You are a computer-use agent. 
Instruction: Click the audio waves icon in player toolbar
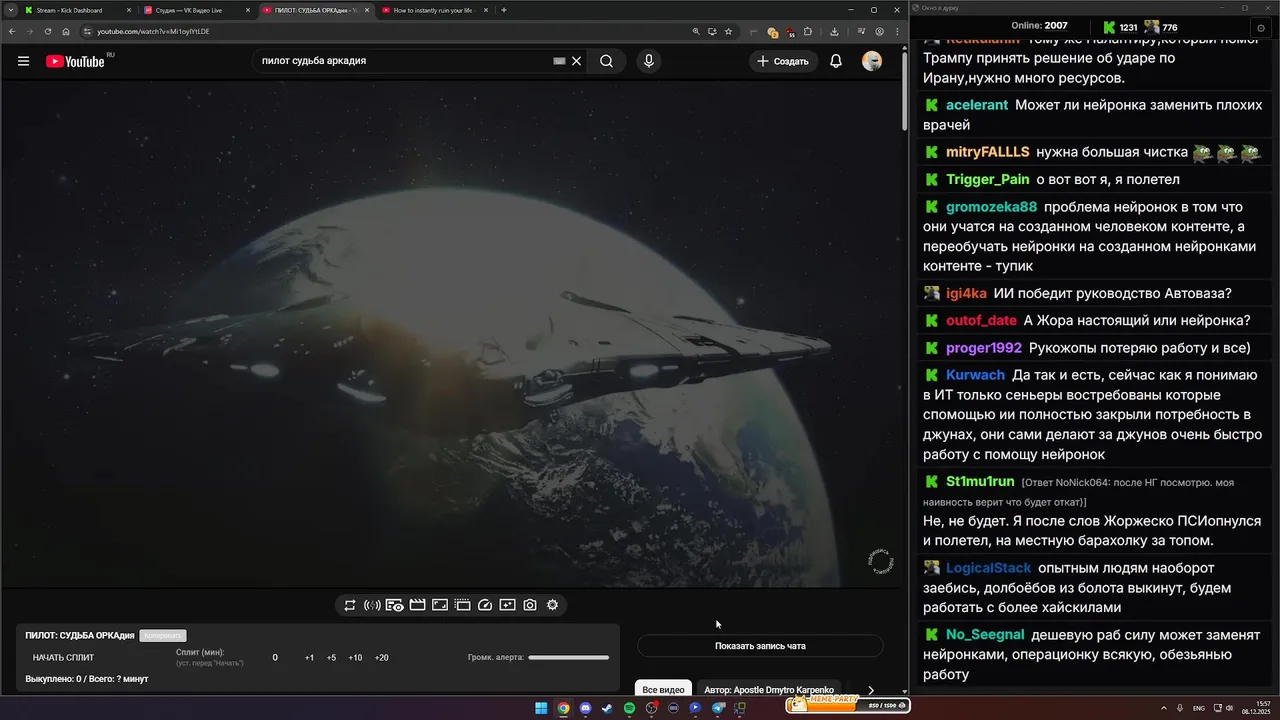(372, 605)
